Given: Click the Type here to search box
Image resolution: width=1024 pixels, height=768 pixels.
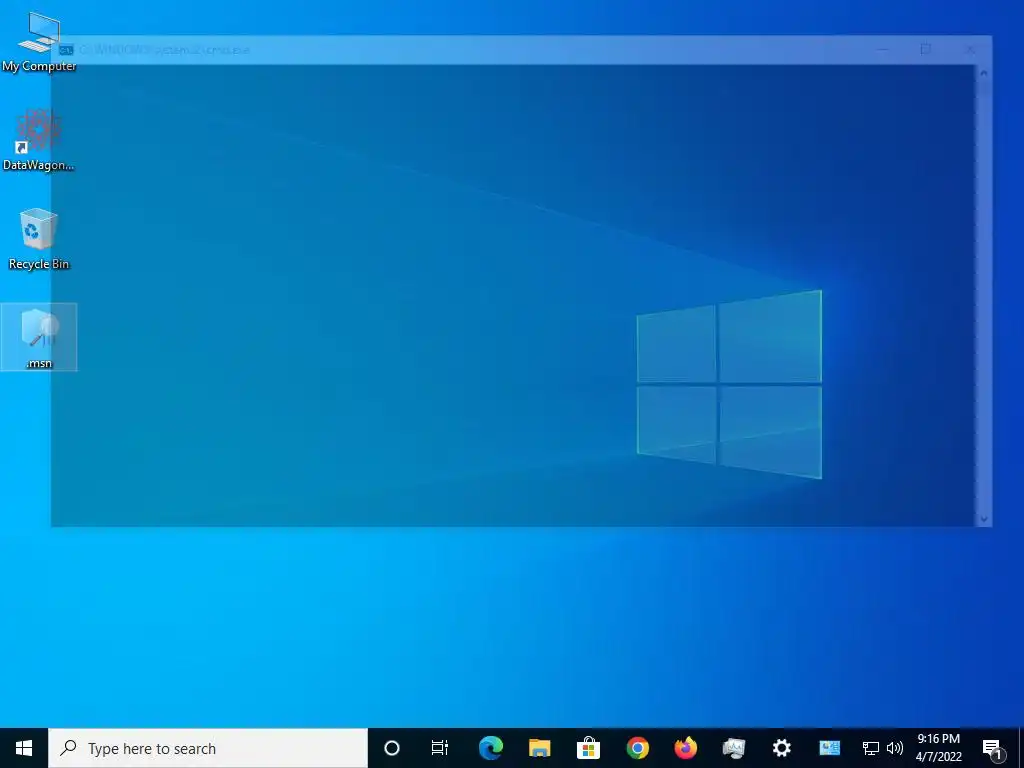Looking at the screenshot, I should tap(208, 748).
